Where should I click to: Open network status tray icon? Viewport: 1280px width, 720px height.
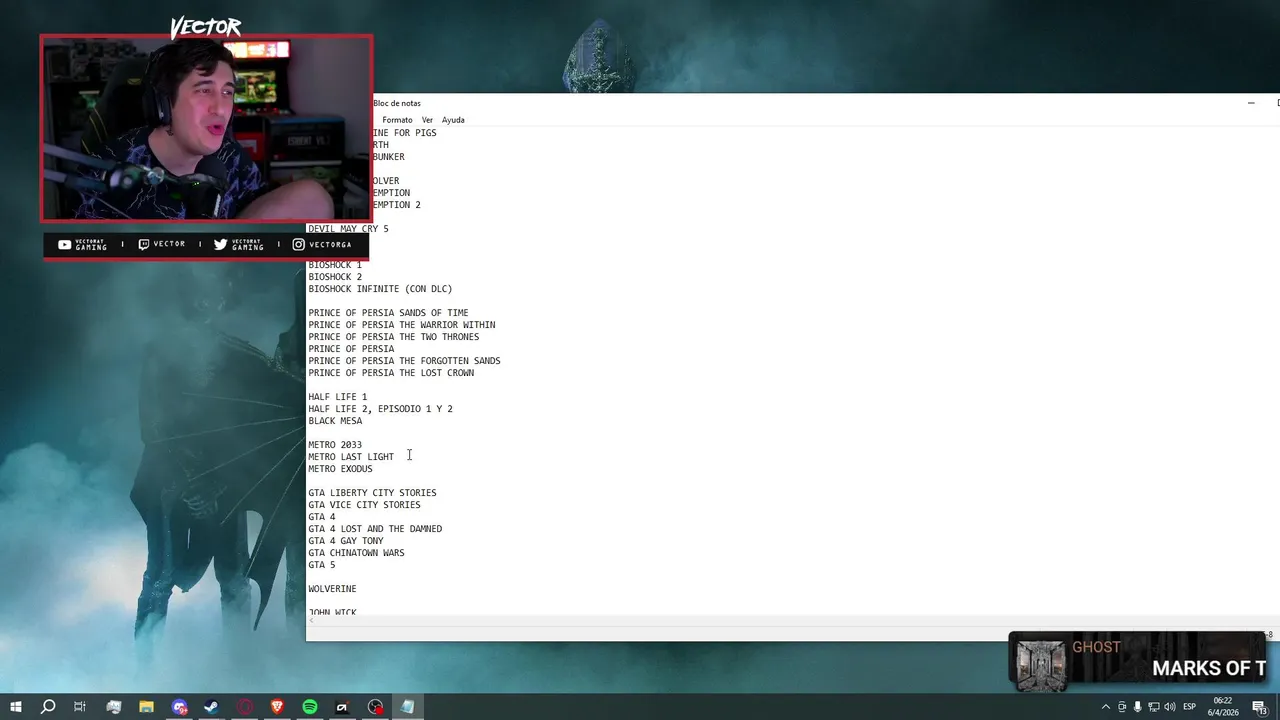click(x=1153, y=707)
